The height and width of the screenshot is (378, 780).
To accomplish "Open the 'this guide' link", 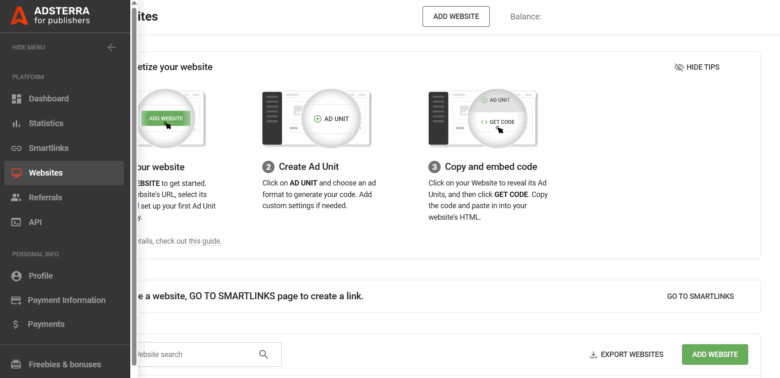I will click(x=204, y=241).
